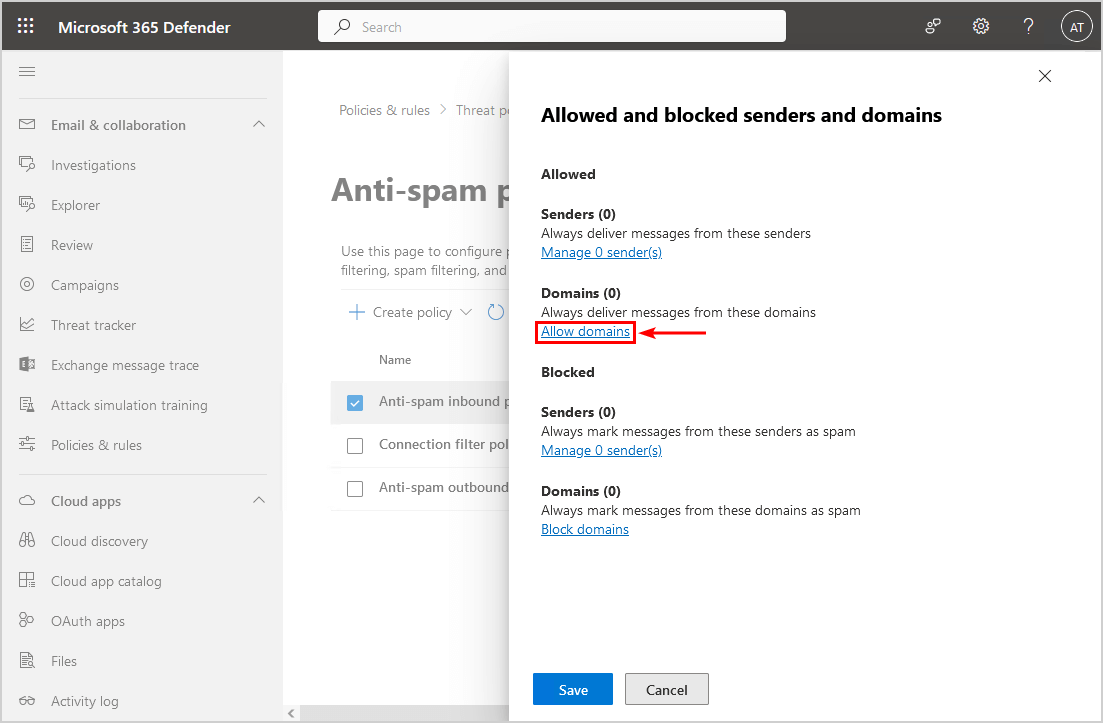Click the refresh icon beside Create policy
This screenshot has height=723, width=1103.
[x=496, y=312]
